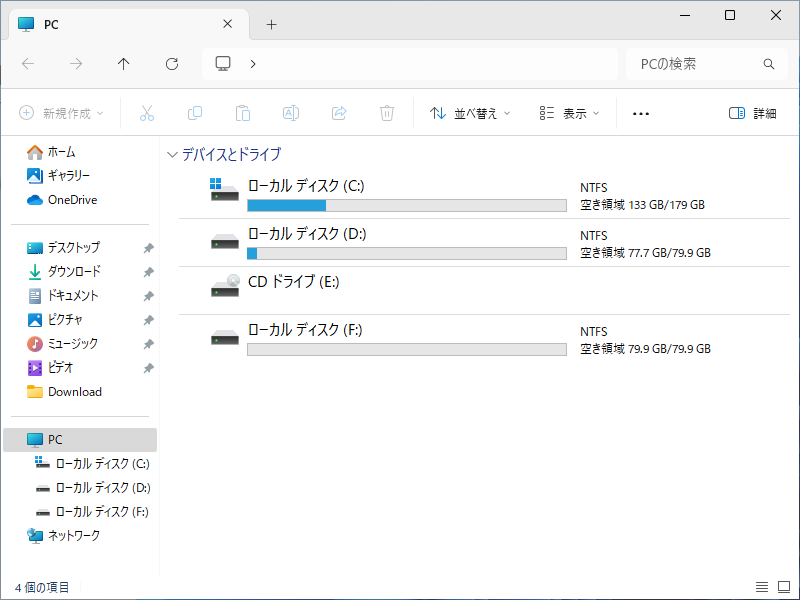This screenshot has width=800, height=600.
Task: Open the ... see more menu
Action: click(640, 113)
